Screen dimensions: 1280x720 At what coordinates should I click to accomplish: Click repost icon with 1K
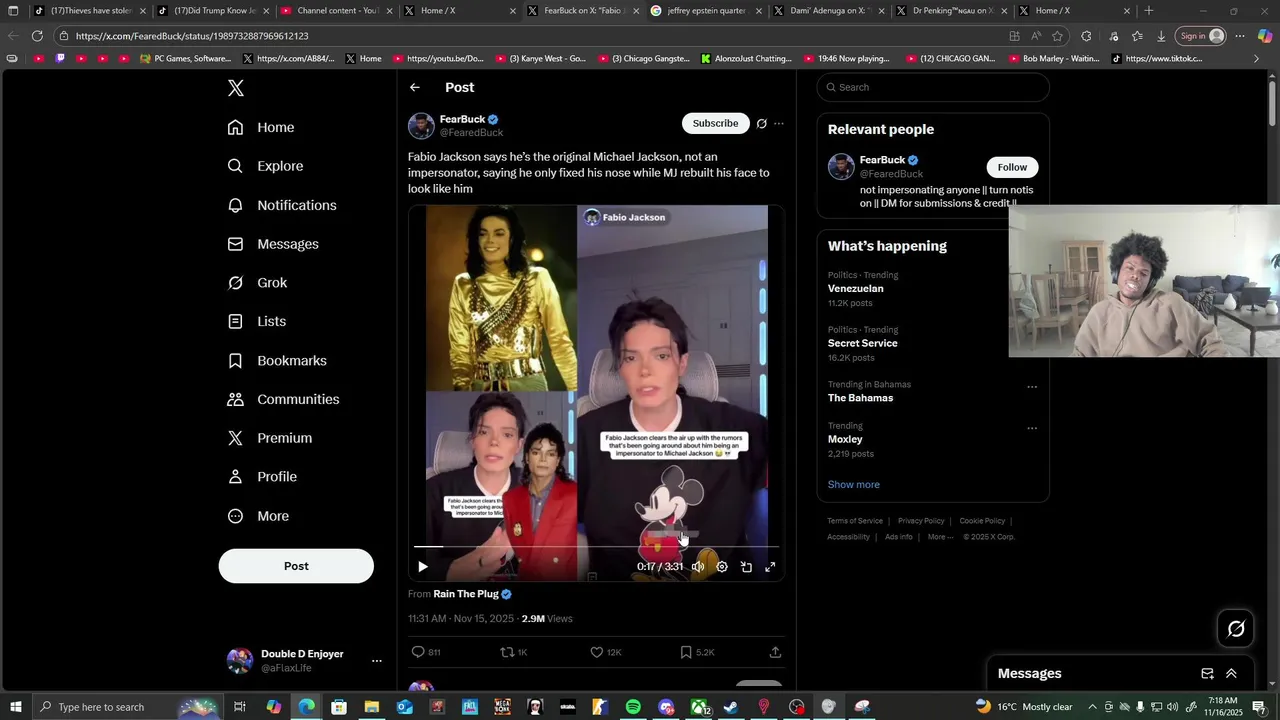pos(507,652)
